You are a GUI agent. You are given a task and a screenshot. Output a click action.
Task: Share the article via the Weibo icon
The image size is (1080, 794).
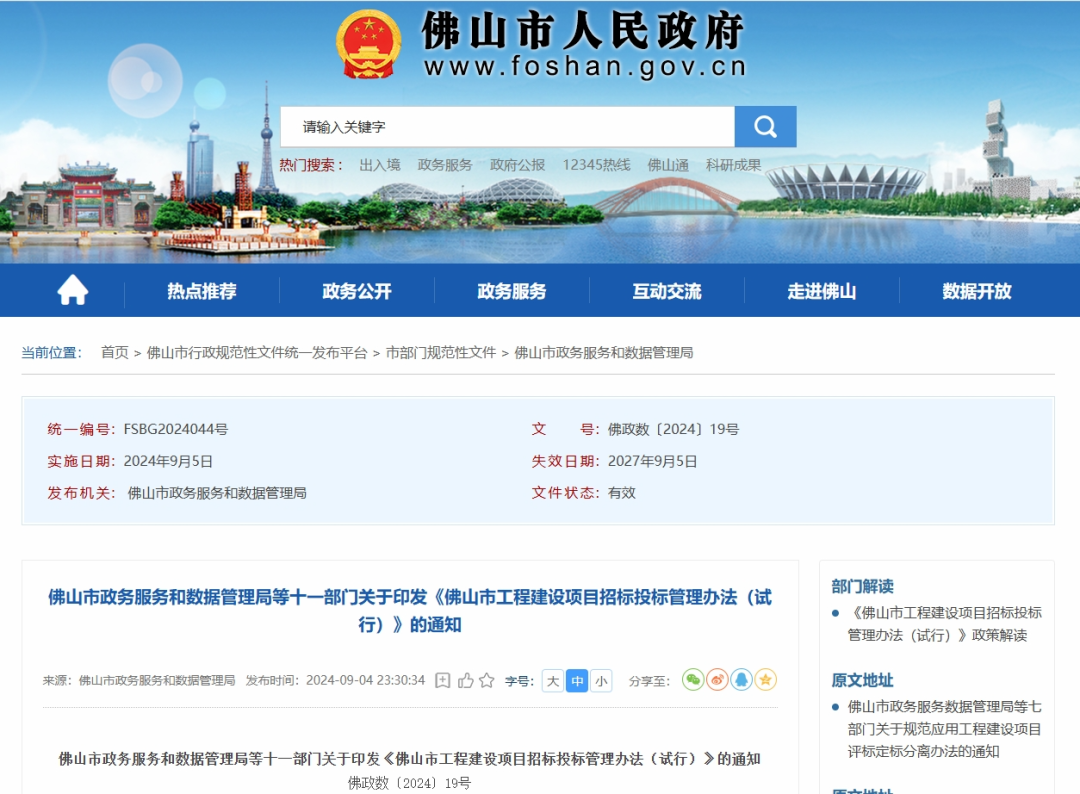coord(717,680)
